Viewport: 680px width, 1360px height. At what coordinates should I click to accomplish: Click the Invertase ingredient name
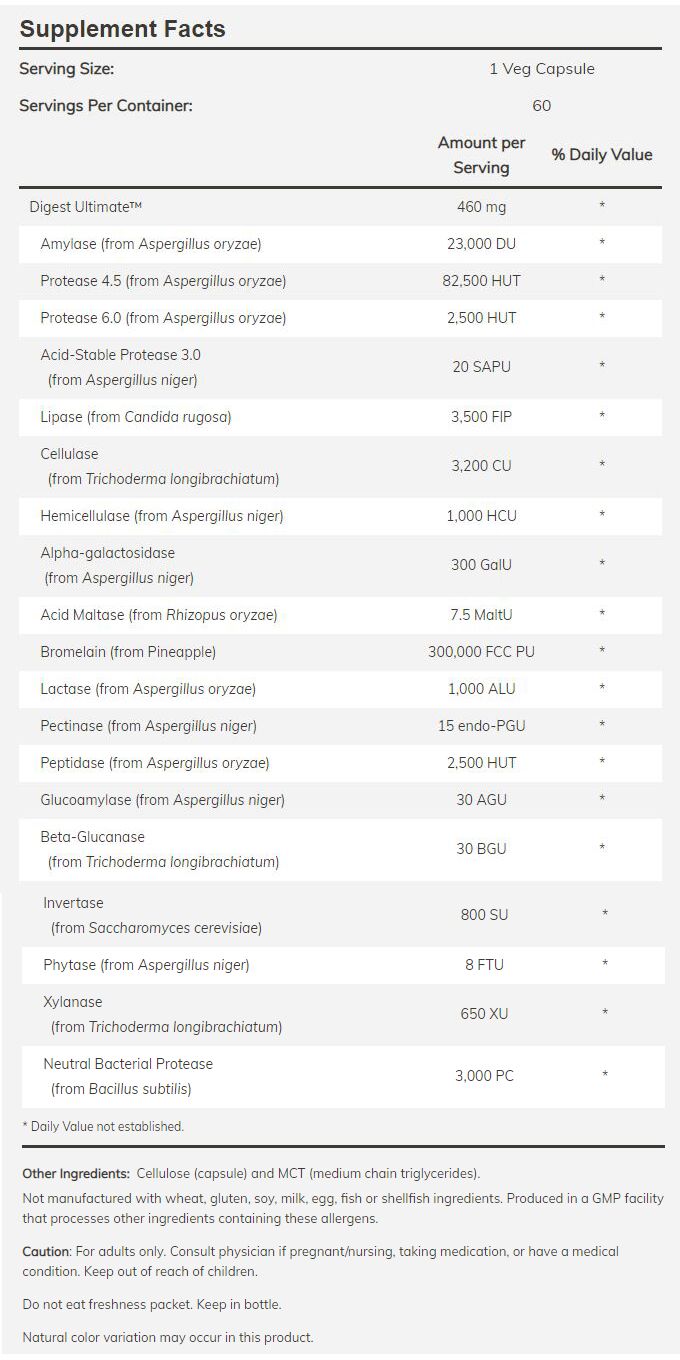click(73, 903)
